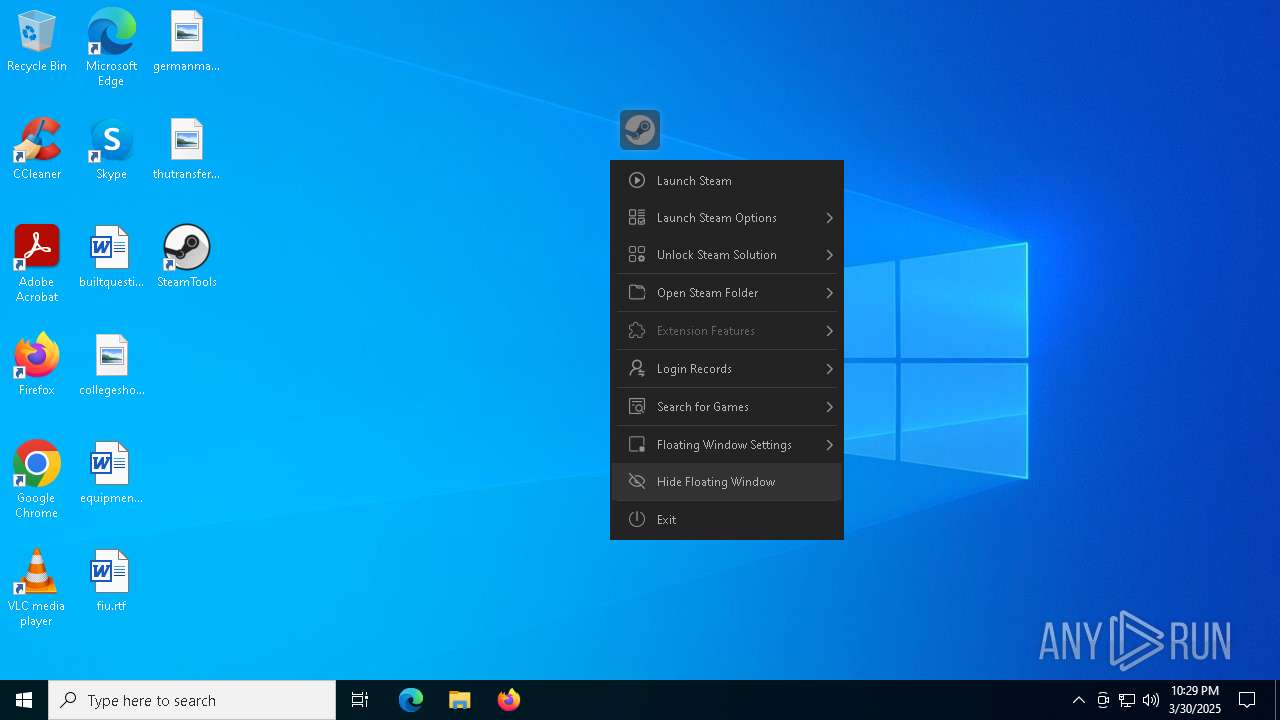The width and height of the screenshot is (1280, 720).
Task: Select the Adobe Acrobat desktop shortcut
Action: click(37, 264)
